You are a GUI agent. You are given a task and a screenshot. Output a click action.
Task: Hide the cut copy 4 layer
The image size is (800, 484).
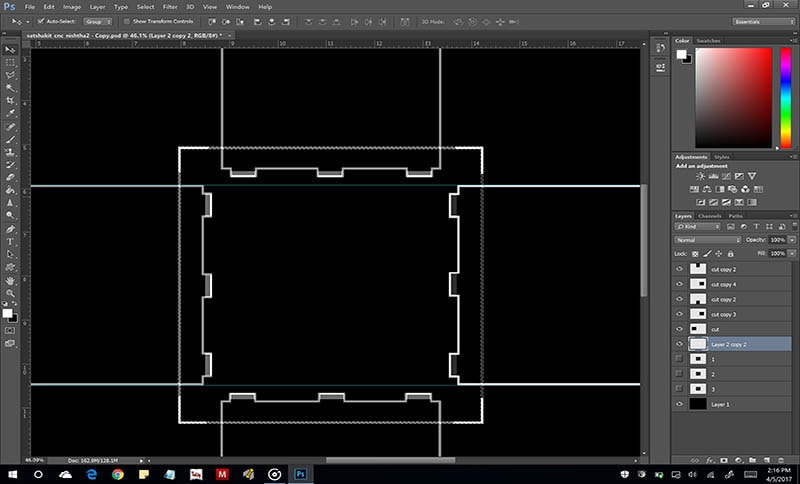tap(679, 284)
